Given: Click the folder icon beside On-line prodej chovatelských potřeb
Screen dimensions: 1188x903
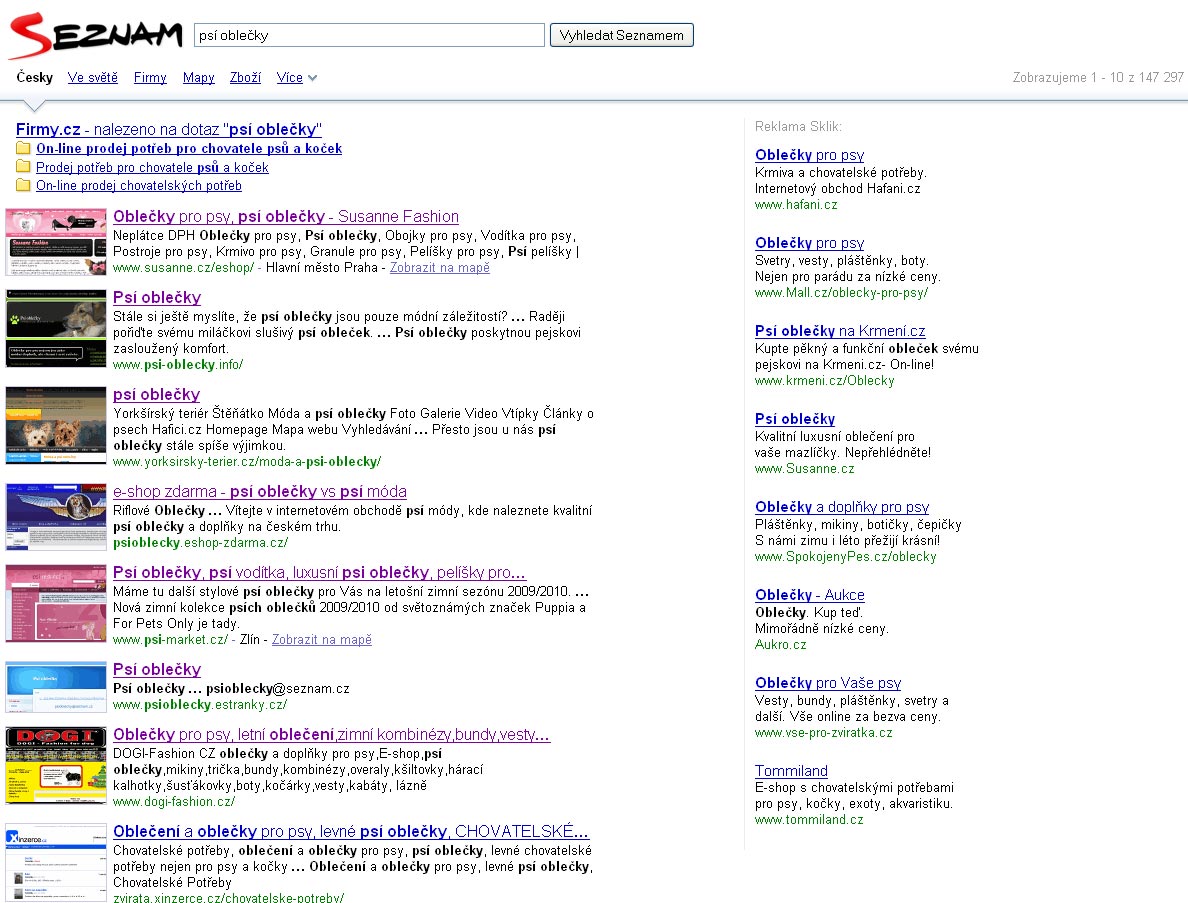Looking at the screenshot, I should (23, 185).
